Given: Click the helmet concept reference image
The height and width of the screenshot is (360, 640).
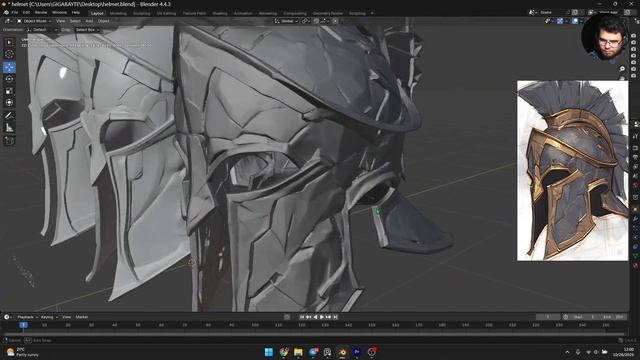Looking at the screenshot, I should tap(572, 171).
